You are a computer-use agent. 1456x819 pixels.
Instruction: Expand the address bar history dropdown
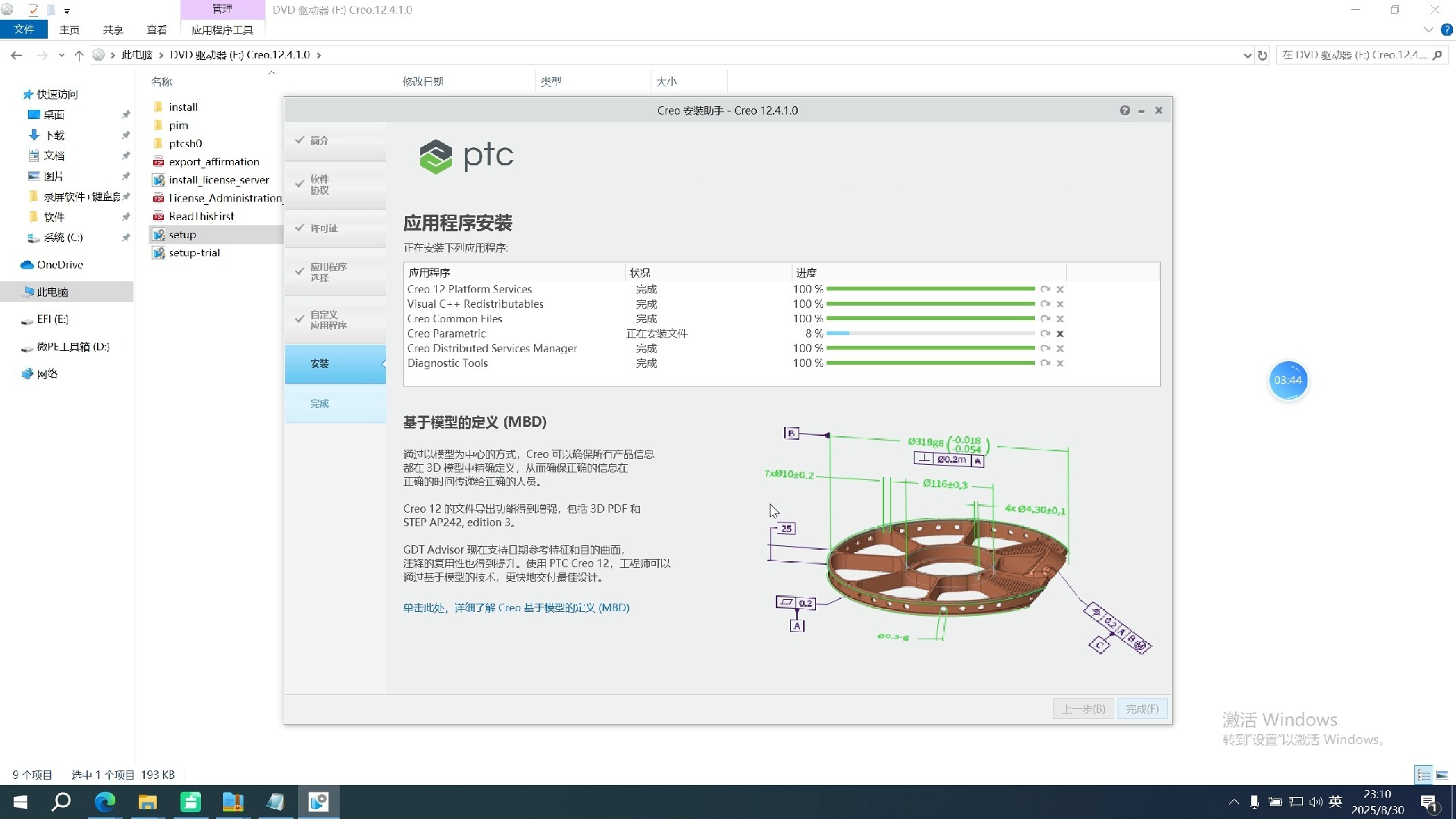[1247, 55]
